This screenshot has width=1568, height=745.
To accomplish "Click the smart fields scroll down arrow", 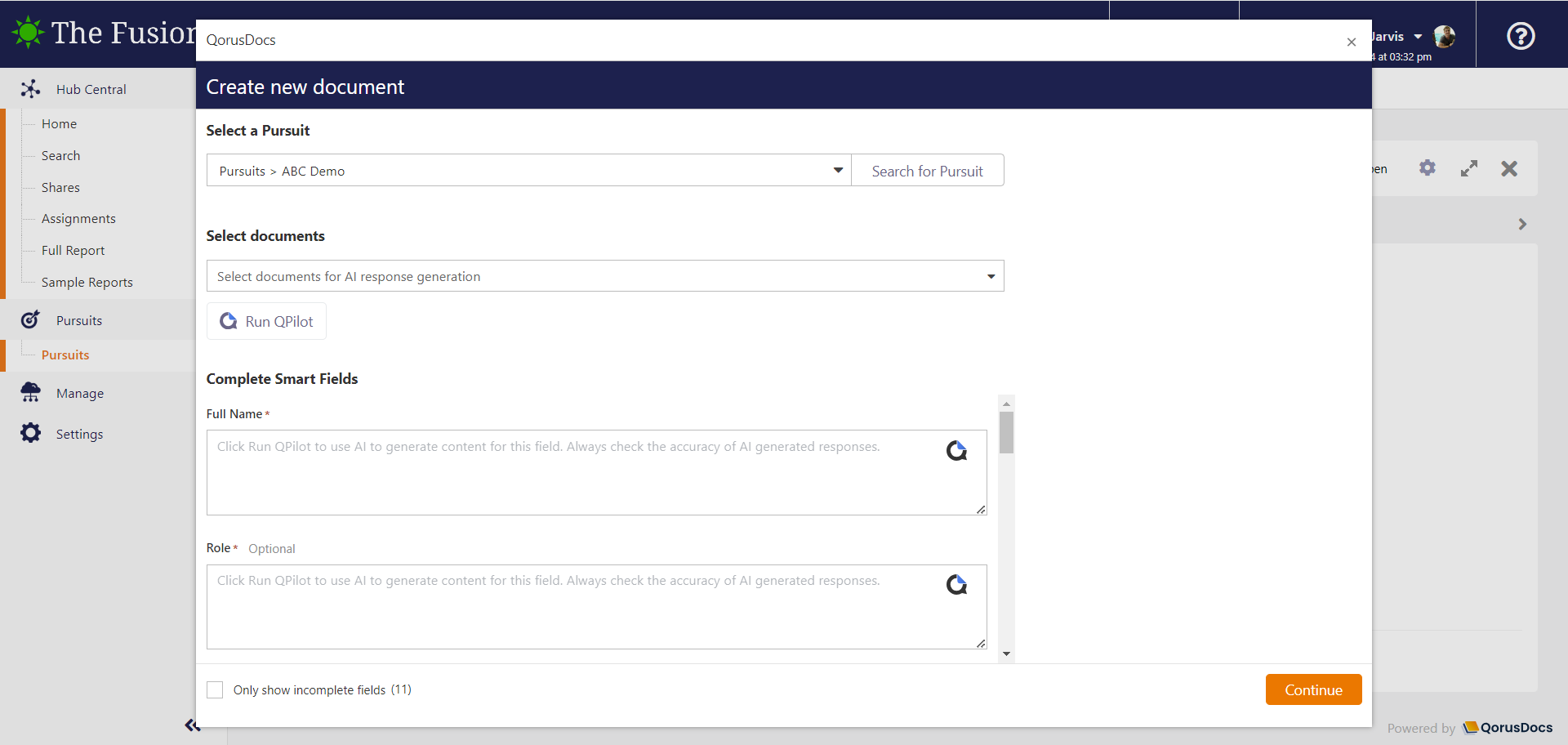I will point(1006,654).
